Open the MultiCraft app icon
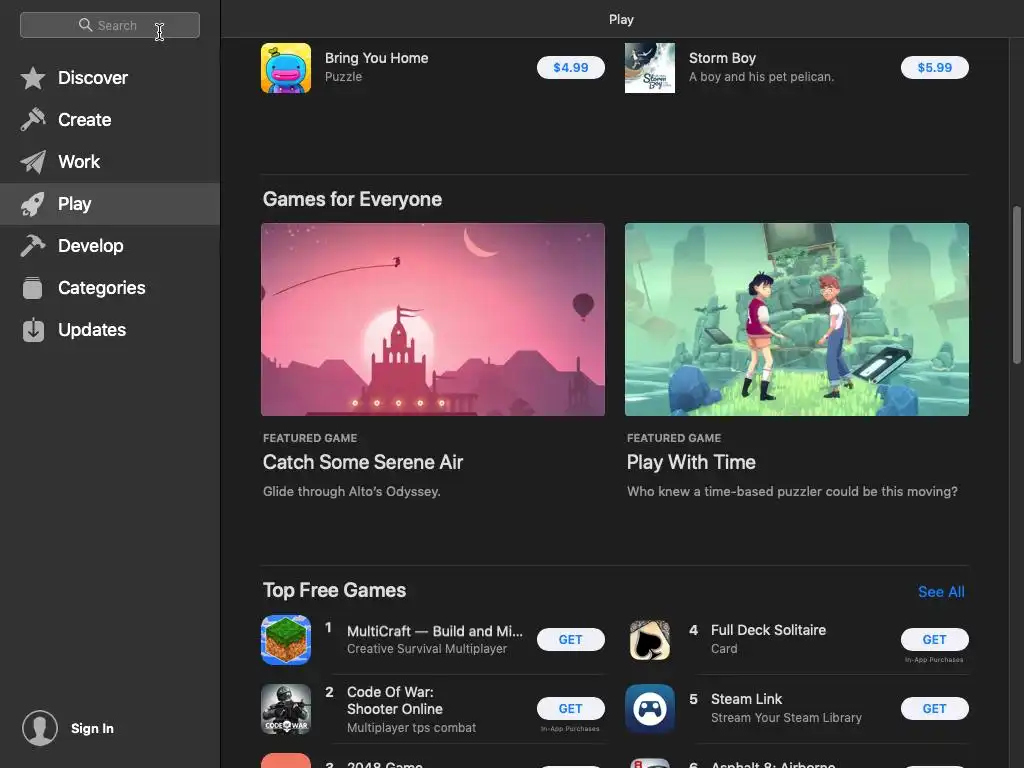Image resolution: width=1024 pixels, height=768 pixels. (286, 639)
